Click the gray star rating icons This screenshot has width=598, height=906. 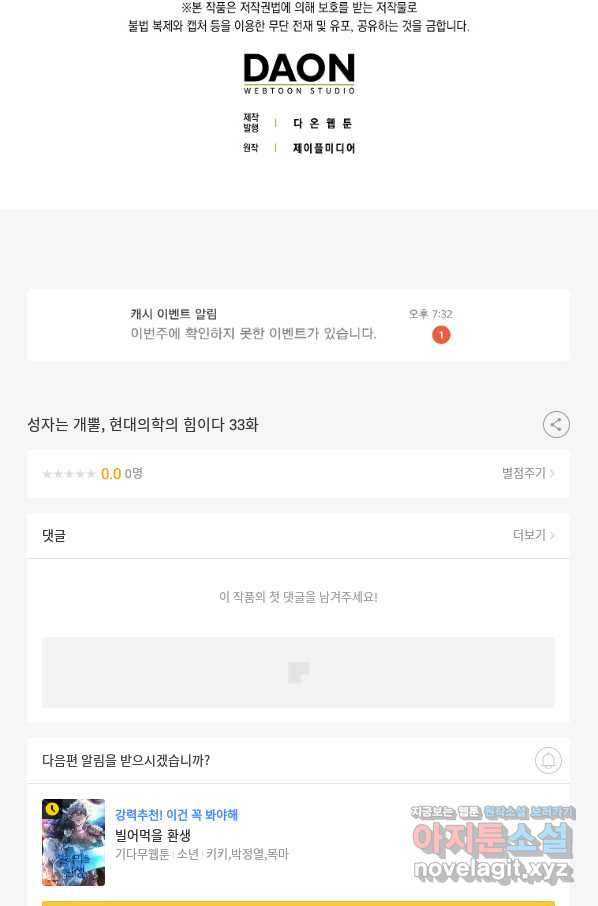[69, 474]
